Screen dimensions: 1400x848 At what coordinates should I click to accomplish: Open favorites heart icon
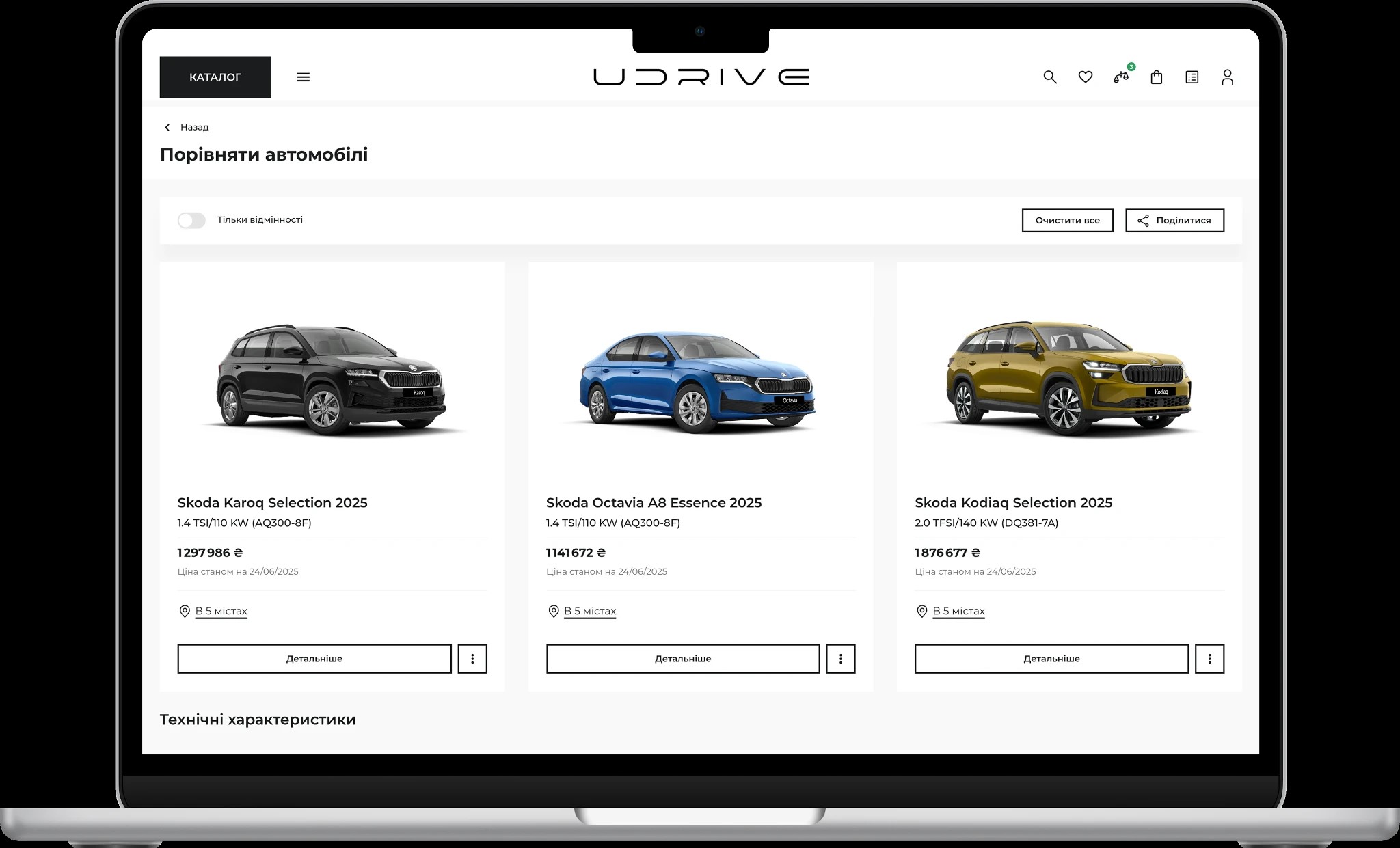pyautogui.click(x=1086, y=77)
